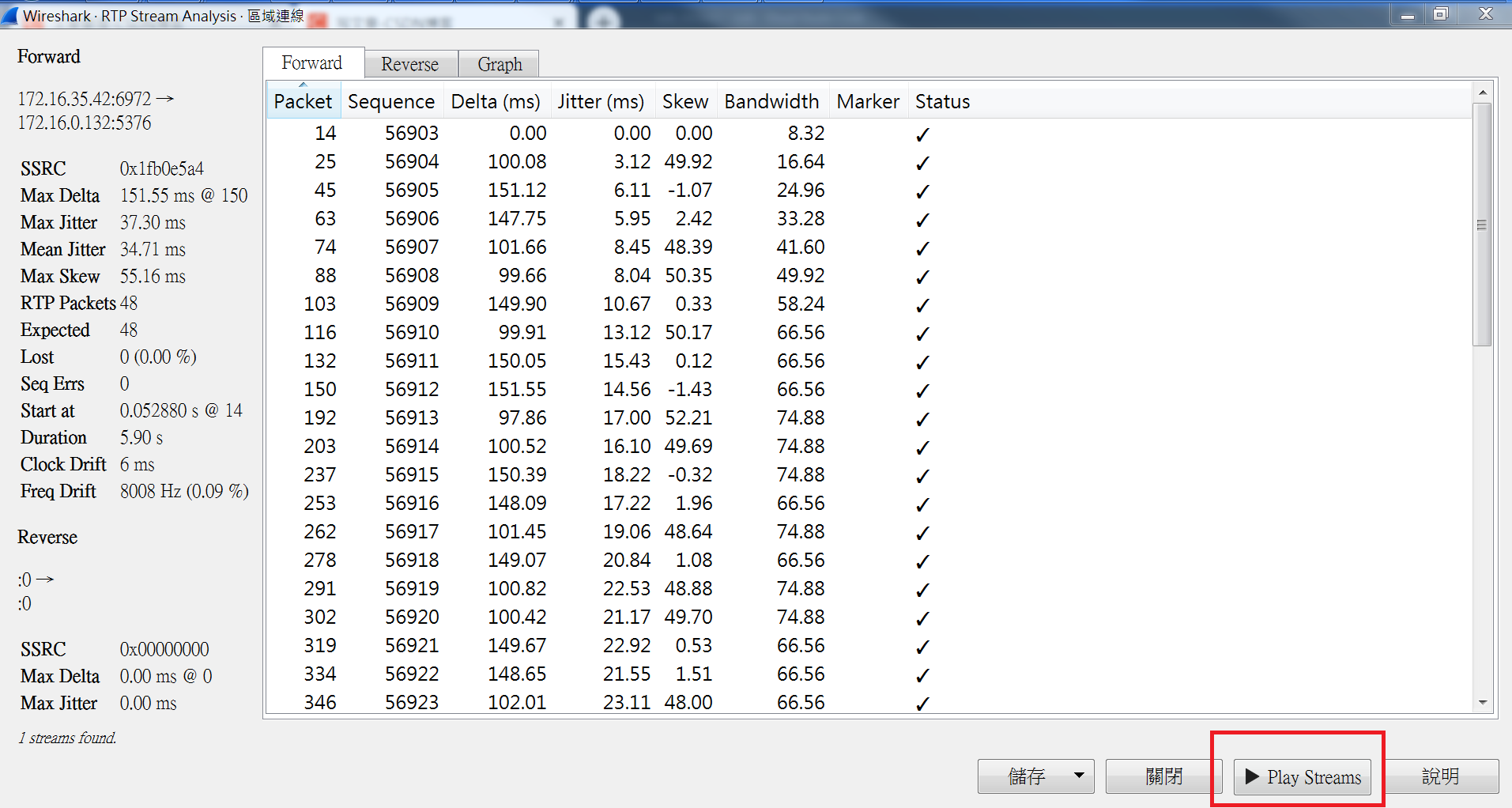1512x808 pixels.
Task: Sort the list by the Jitter column
Action: tap(601, 101)
